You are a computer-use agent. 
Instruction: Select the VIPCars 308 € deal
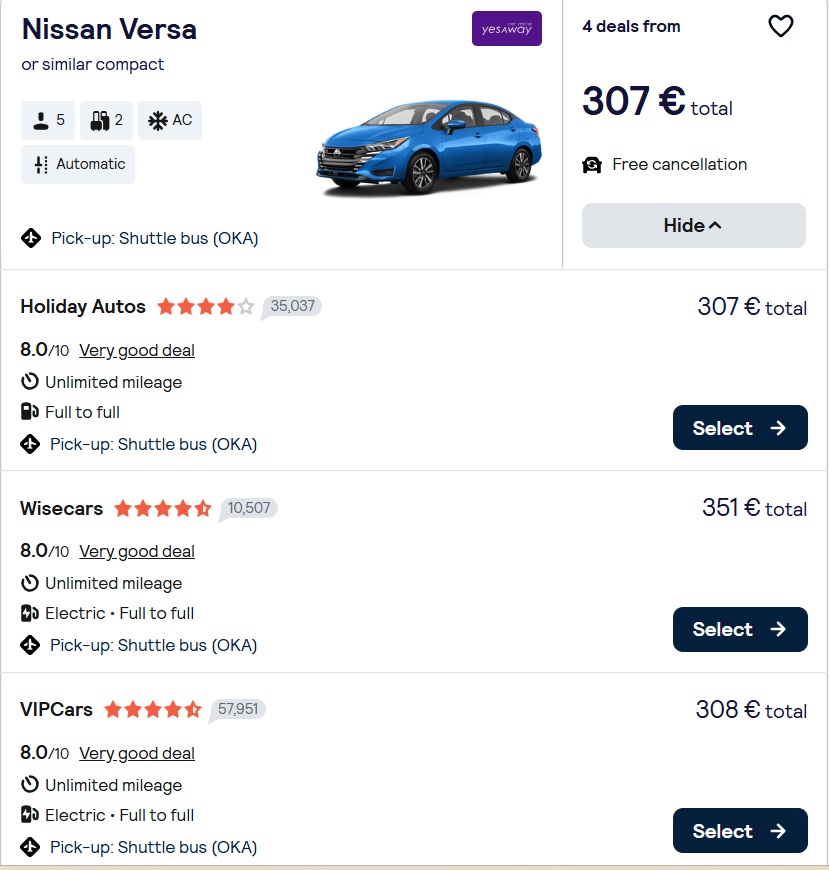pyautogui.click(x=739, y=831)
